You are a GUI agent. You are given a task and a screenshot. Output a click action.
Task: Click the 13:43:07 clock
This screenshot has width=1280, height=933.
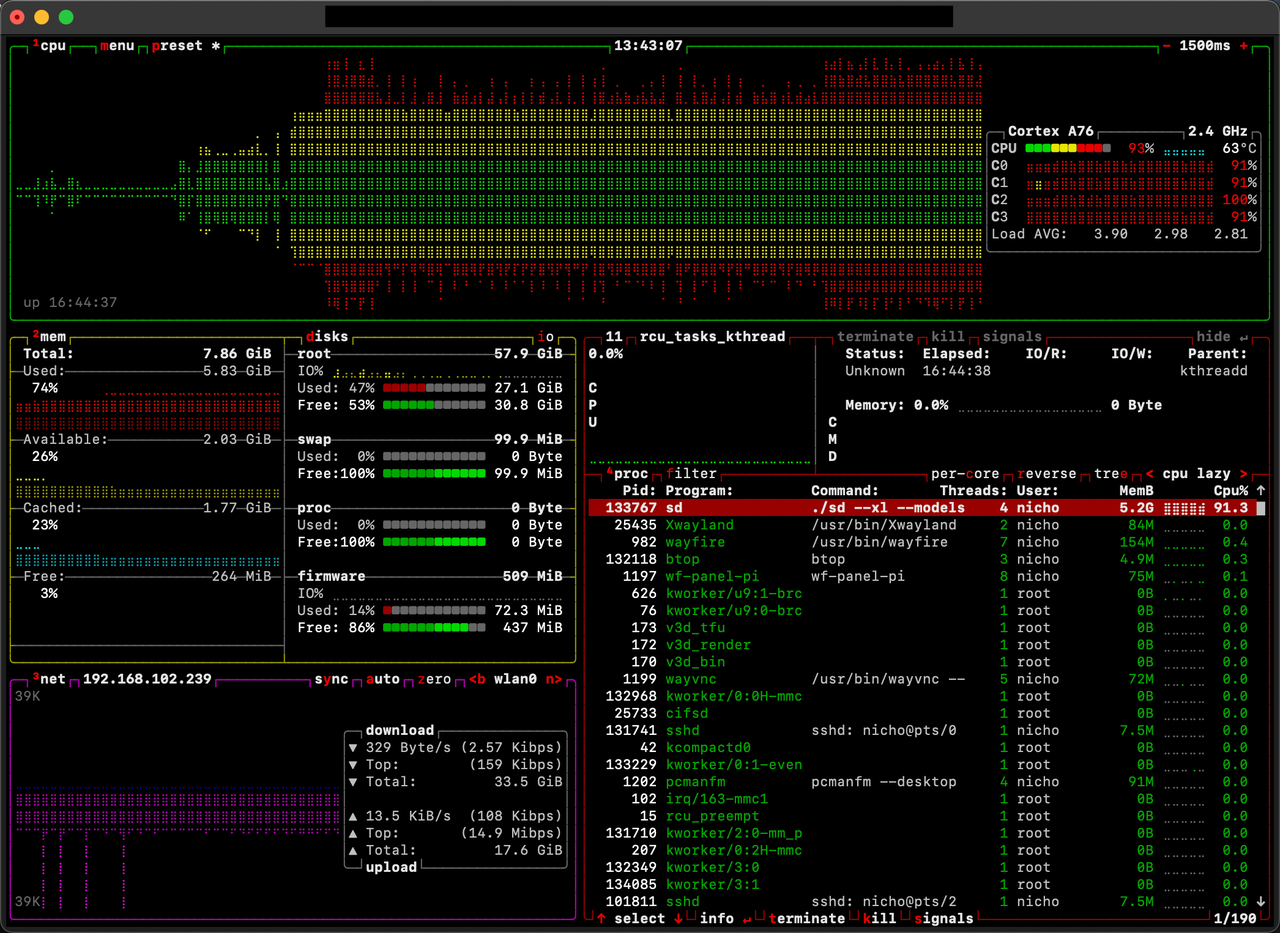click(648, 46)
